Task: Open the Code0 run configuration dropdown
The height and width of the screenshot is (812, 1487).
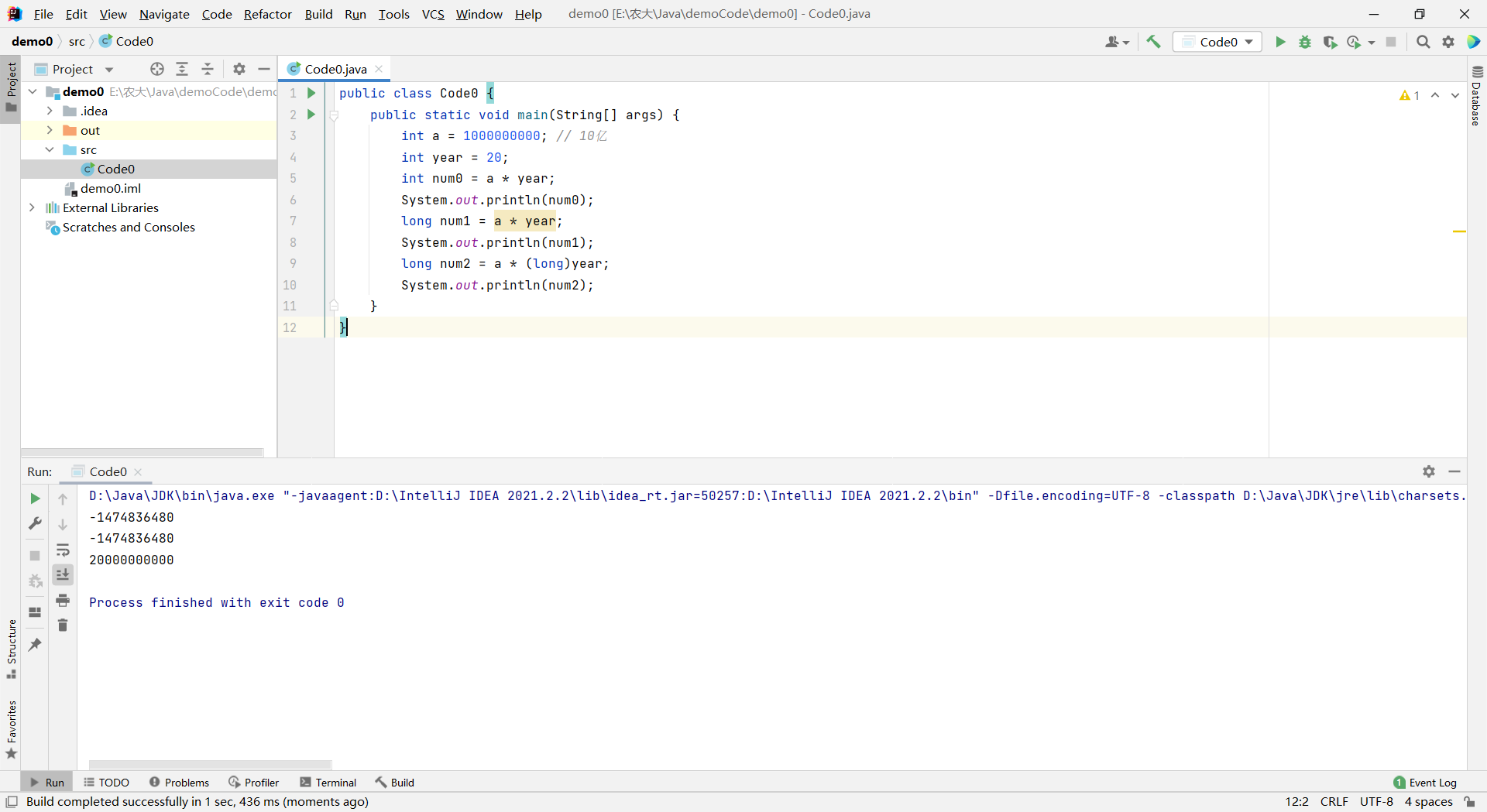Action: 1217,42
